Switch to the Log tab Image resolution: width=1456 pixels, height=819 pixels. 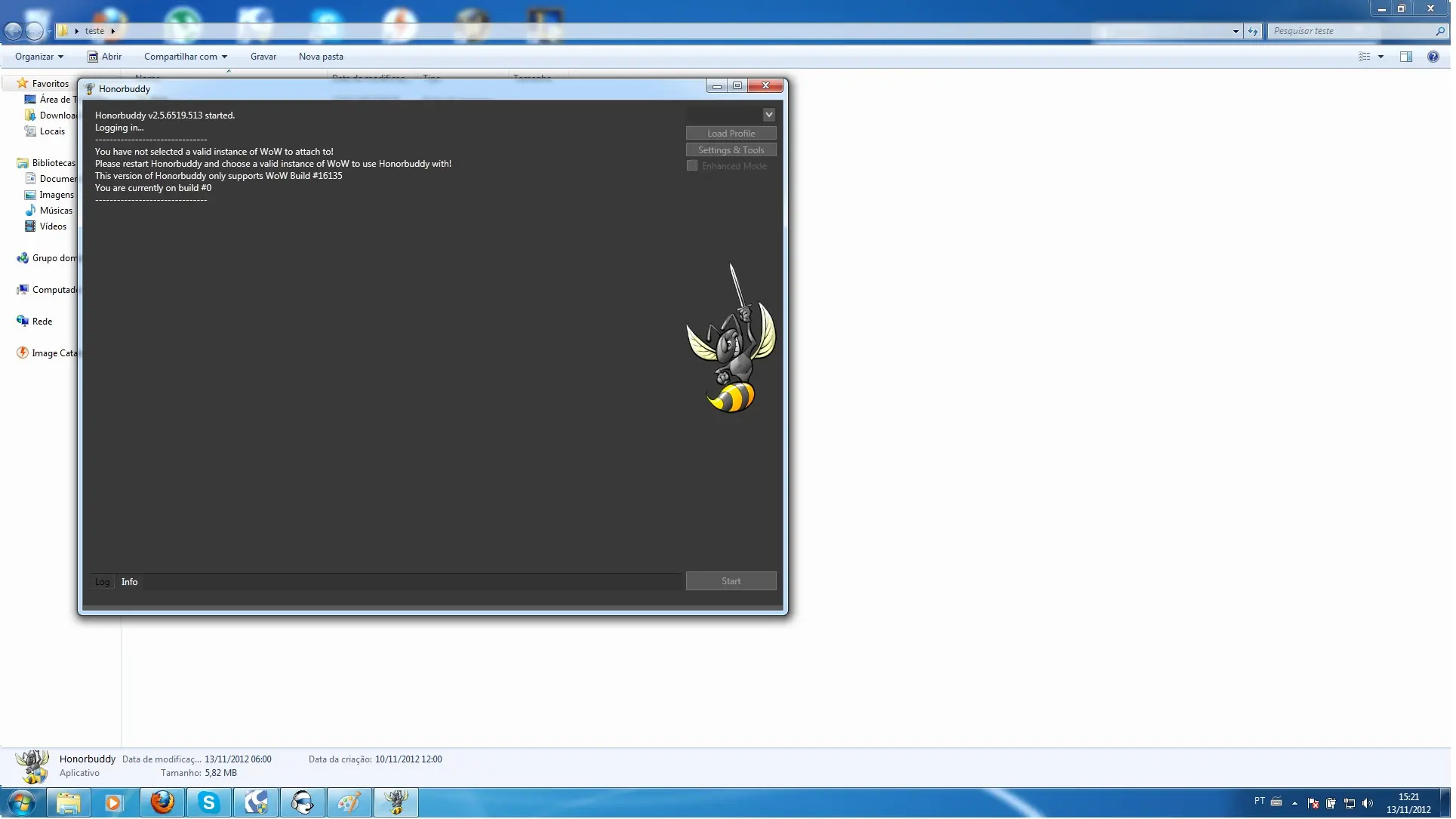pos(103,583)
